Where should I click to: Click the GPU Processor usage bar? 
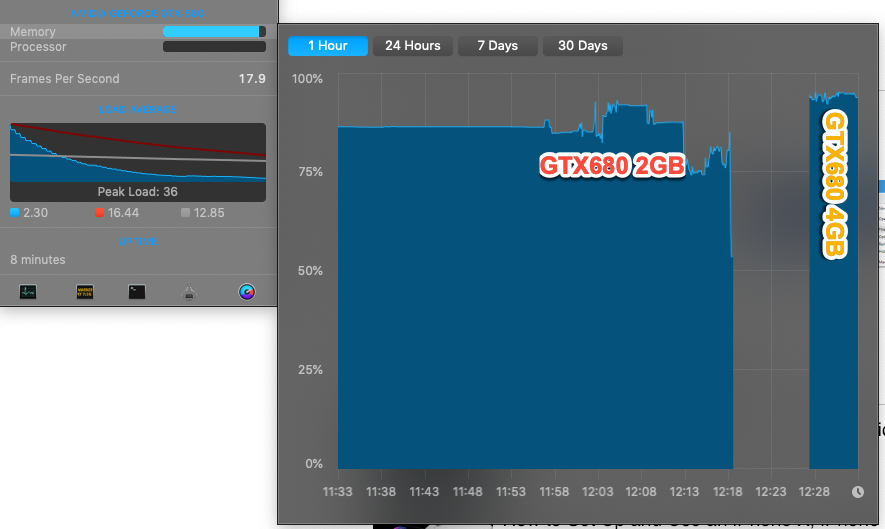coord(214,47)
